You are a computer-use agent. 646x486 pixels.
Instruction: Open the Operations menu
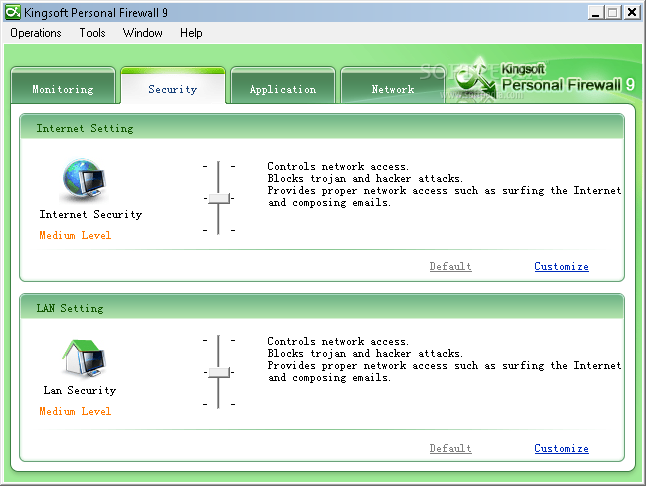36,33
